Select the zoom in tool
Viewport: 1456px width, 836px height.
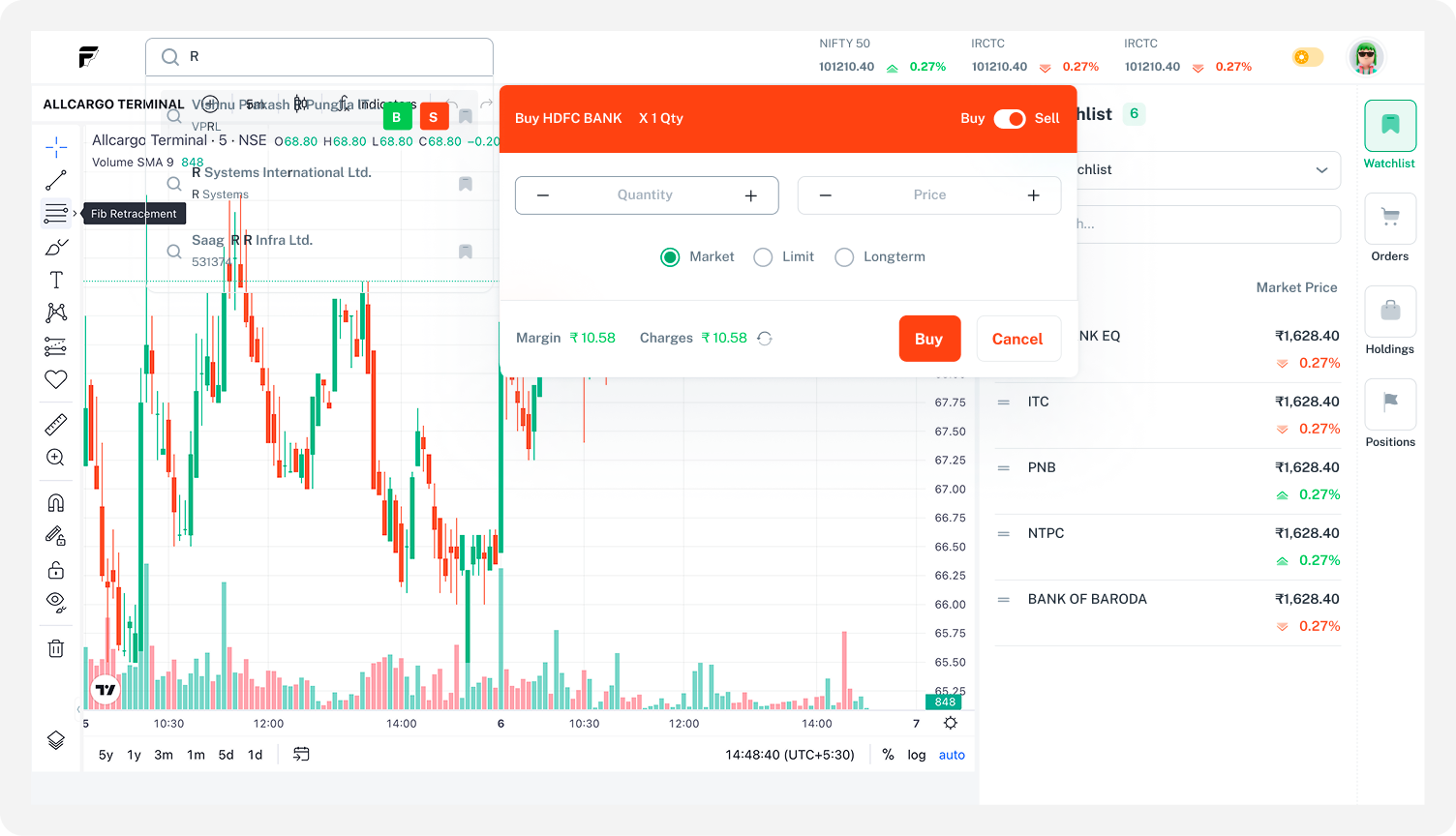coord(56,458)
